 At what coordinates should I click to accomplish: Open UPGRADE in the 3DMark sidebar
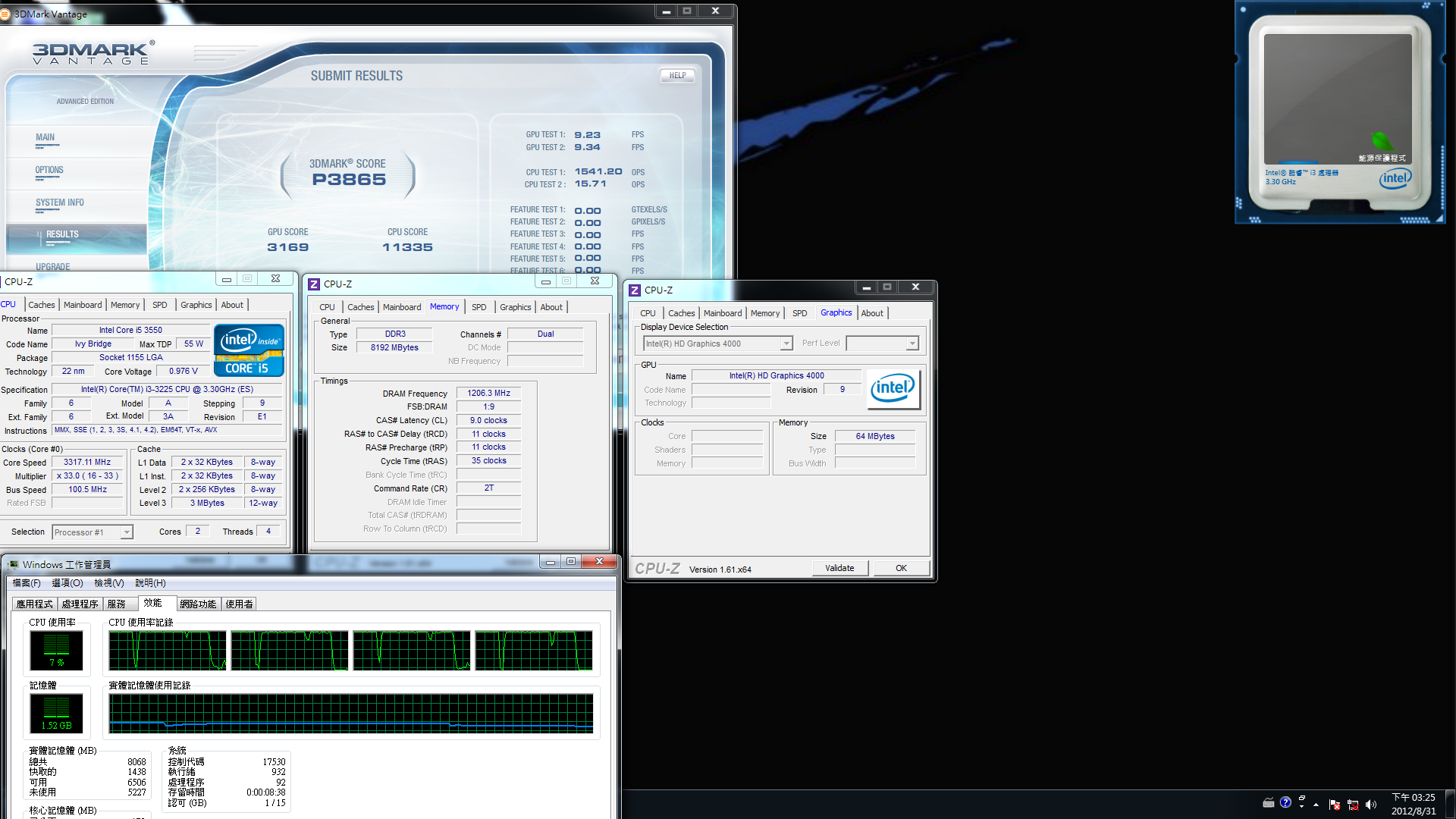(52, 267)
